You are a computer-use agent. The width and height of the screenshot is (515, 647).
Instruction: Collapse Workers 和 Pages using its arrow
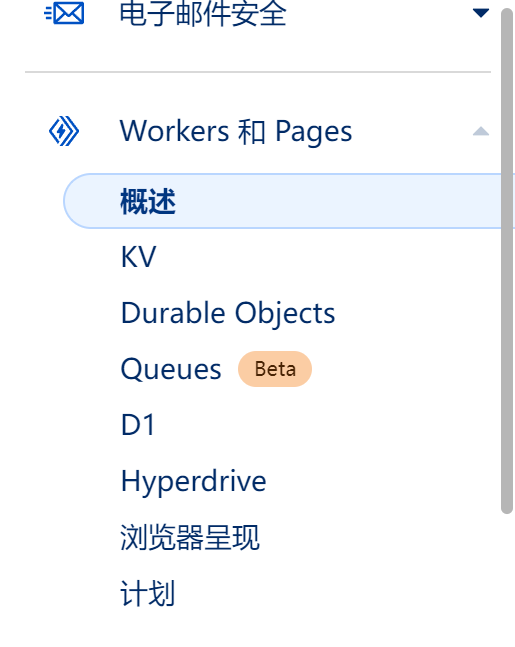[x=481, y=131]
